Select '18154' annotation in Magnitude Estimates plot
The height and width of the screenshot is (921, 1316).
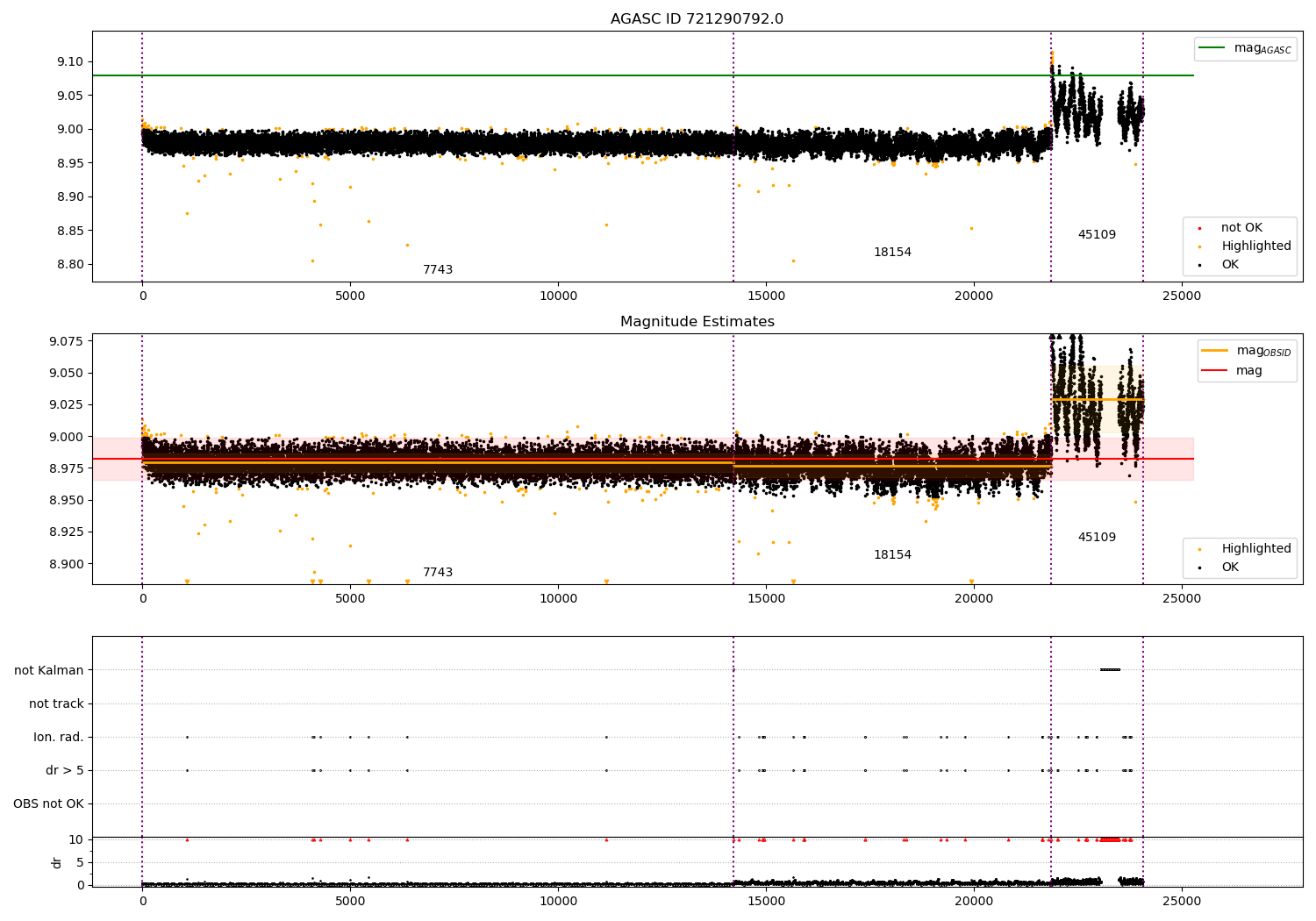click(x=892, y=555)
